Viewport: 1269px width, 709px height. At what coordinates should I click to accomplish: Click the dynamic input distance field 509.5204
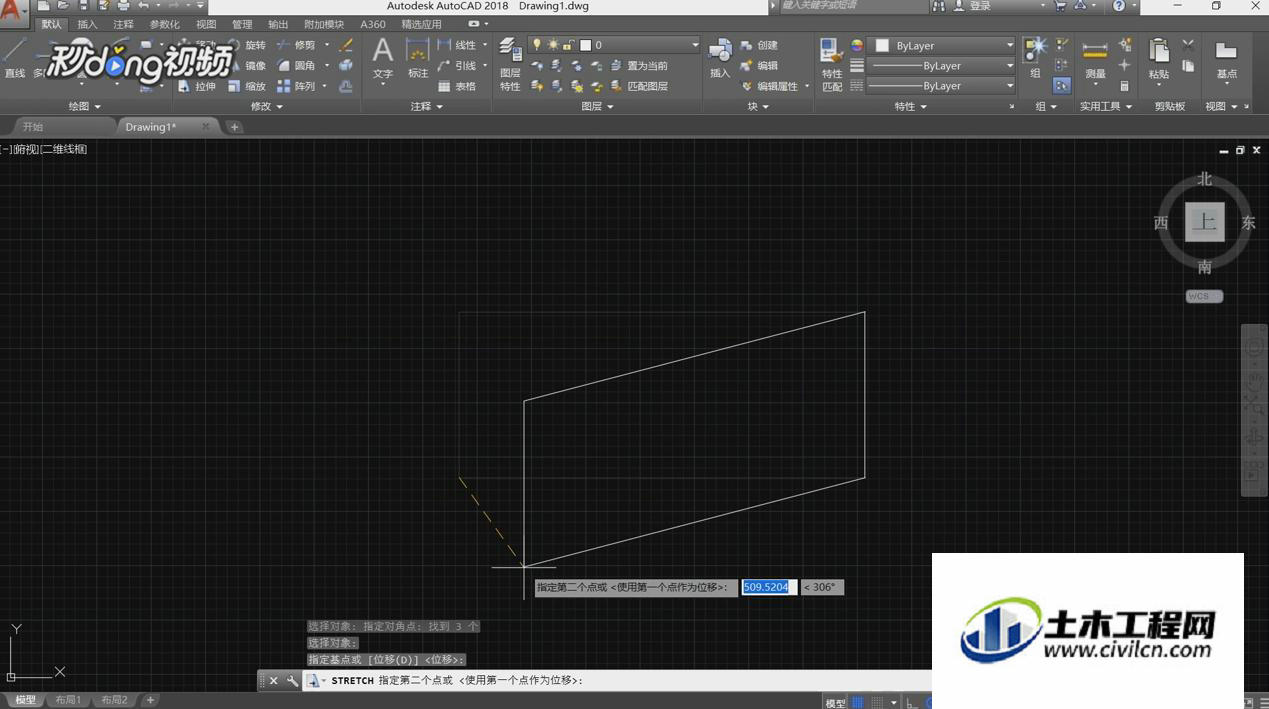point(769,587)
